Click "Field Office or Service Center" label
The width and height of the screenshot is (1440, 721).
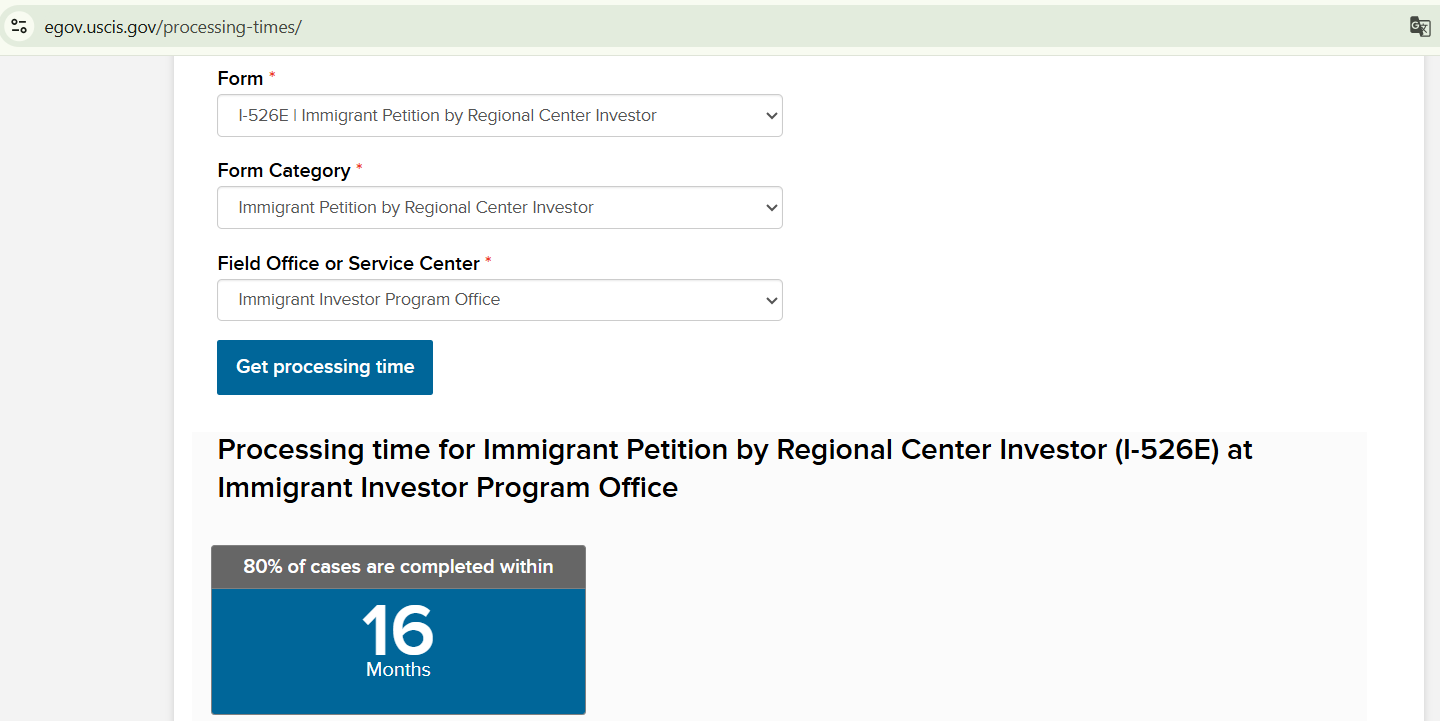tap(348, 264)
